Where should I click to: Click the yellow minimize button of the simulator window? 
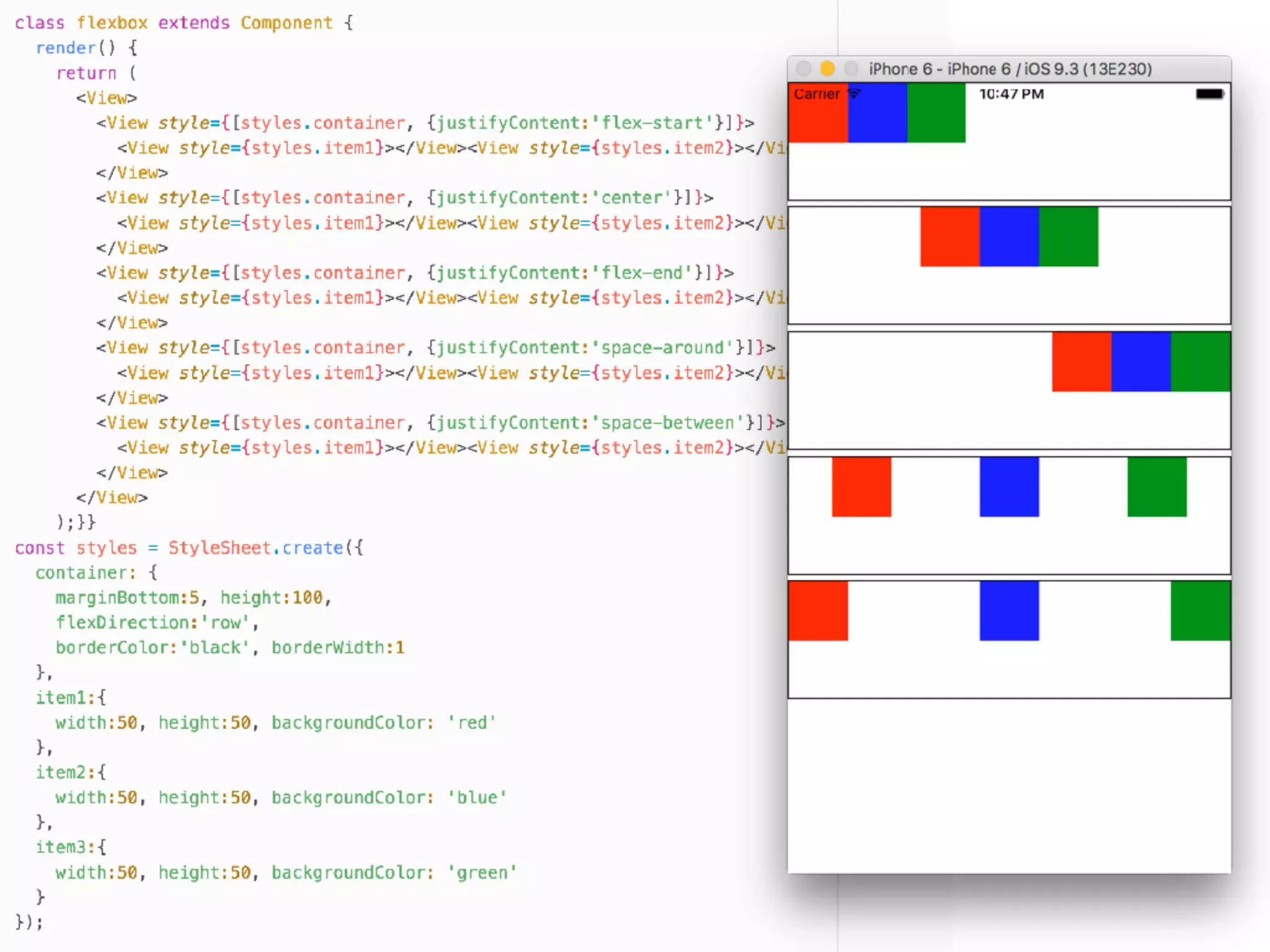pyautogui.click(x=827, y=68)
